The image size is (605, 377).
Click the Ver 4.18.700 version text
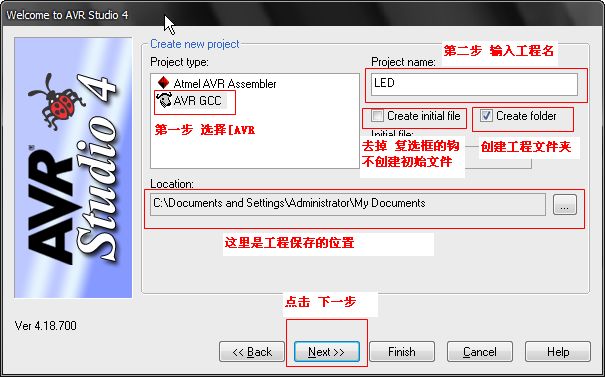coord(46,326)
